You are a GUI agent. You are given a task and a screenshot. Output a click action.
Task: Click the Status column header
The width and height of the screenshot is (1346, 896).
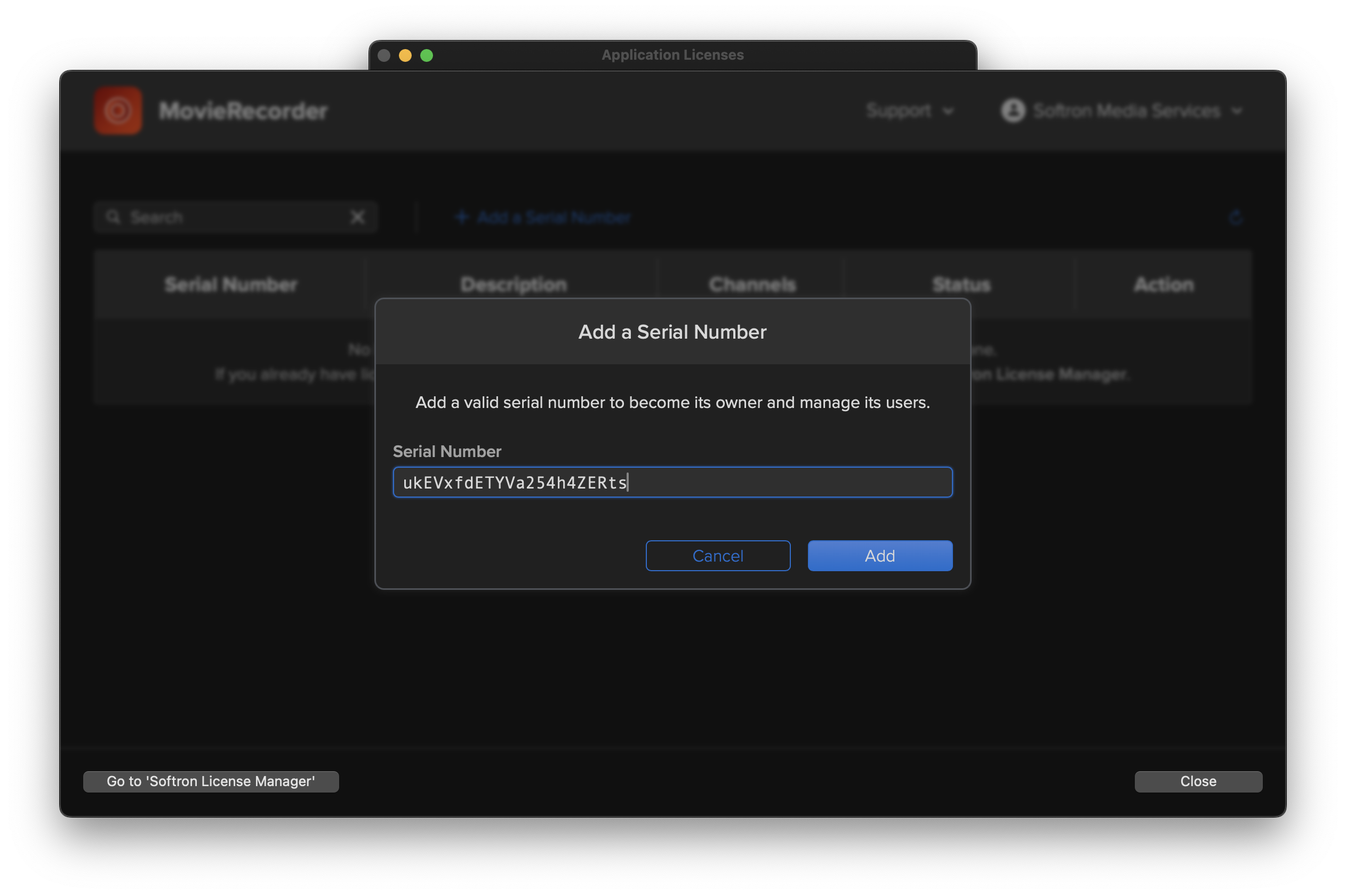pos(961,285)
